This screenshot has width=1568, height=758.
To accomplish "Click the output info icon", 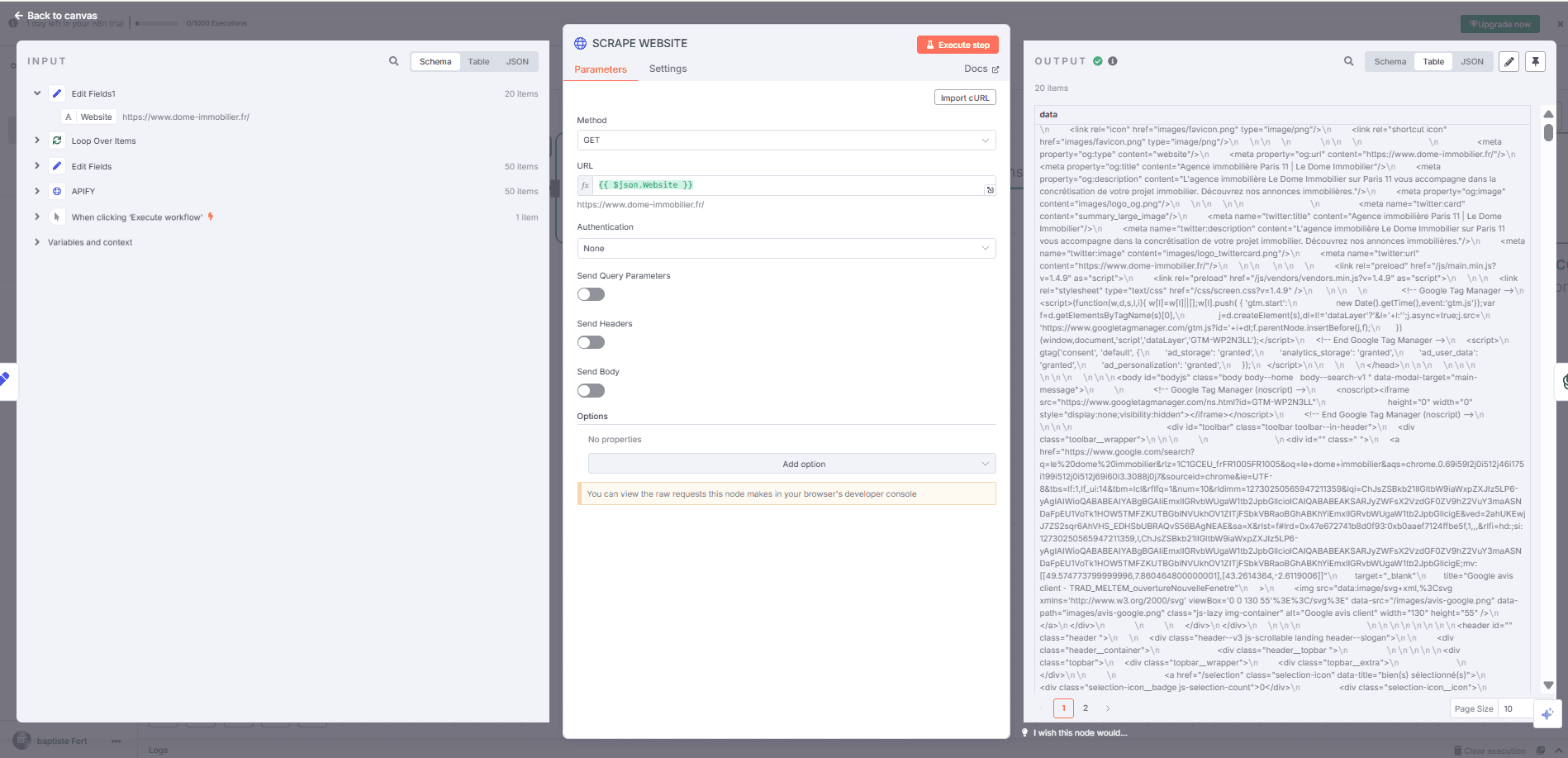I will click(x=1113, y=61).
